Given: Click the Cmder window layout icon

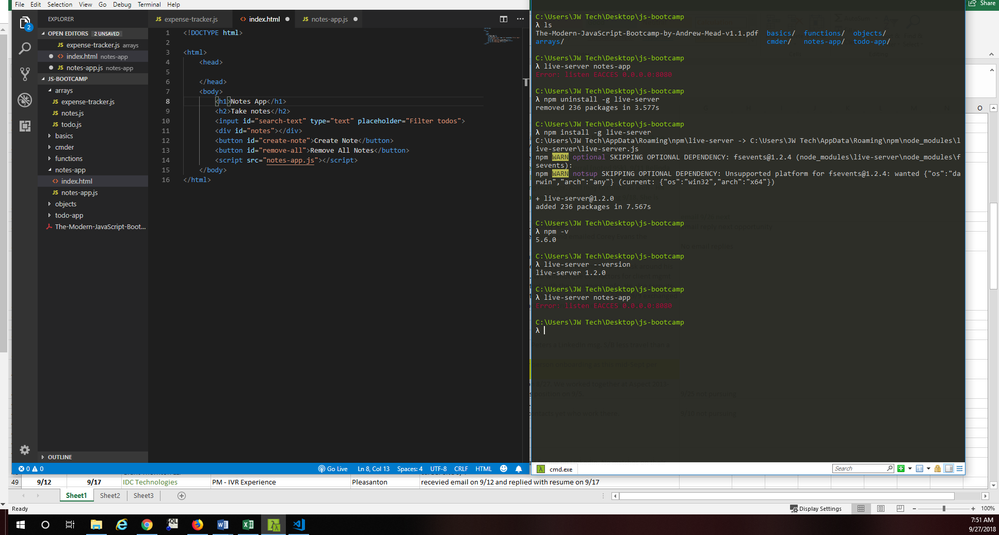Looking at the screenshot, I should pyautogui.click(x=919, y=469).
